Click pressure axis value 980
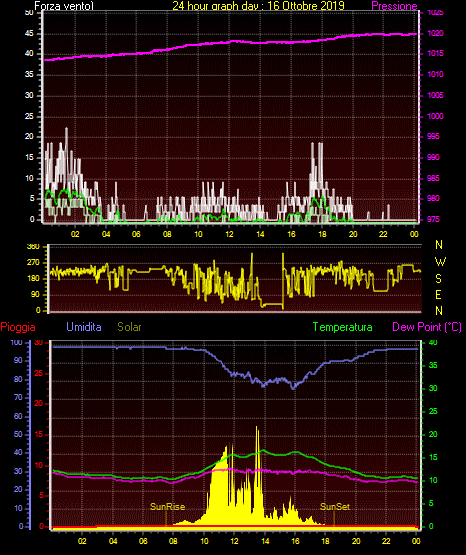Image resolution: width=466 pixels, height=555 pixels. [433, 198]
